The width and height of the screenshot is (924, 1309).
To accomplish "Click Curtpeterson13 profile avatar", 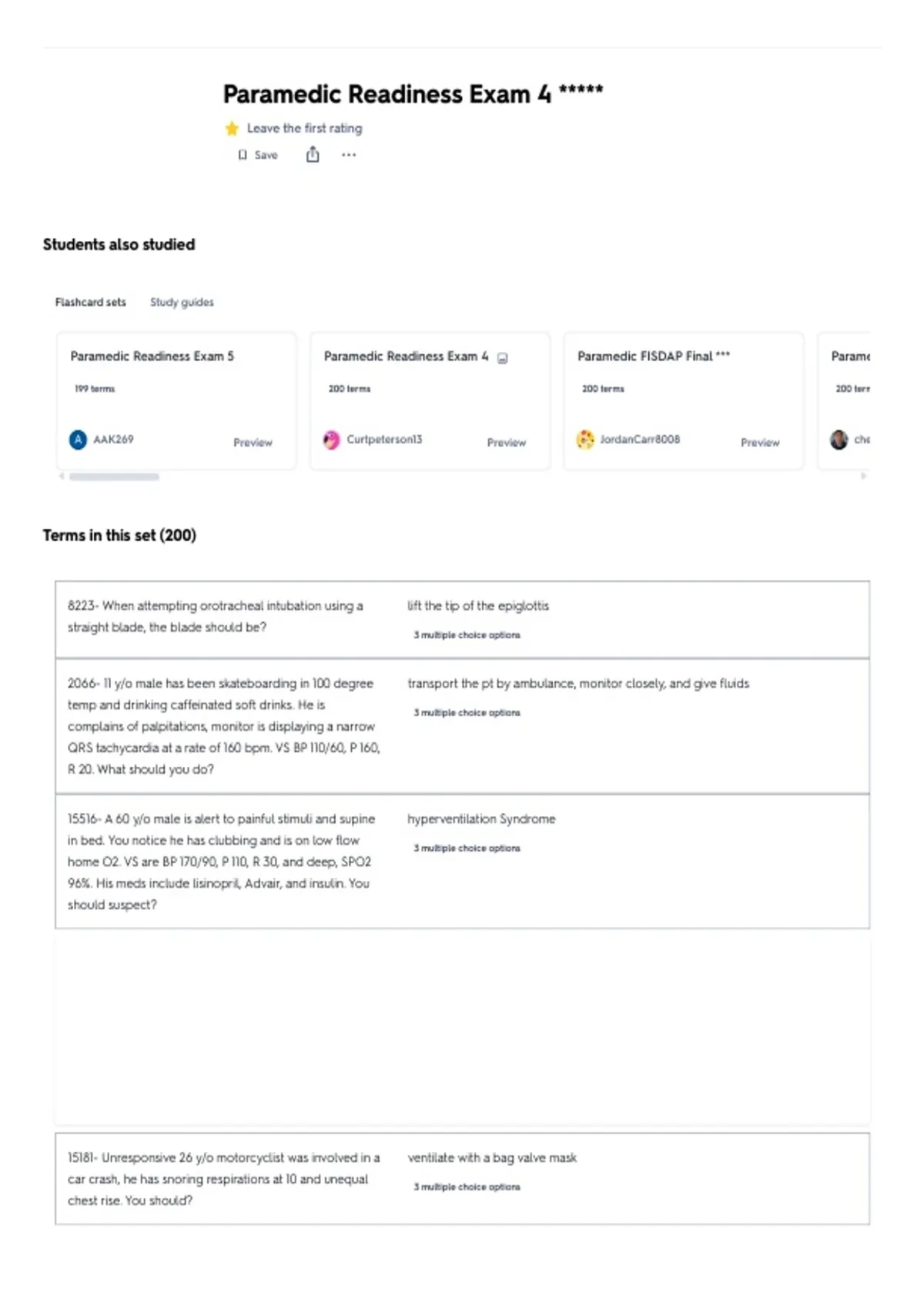I will point(331,440).
